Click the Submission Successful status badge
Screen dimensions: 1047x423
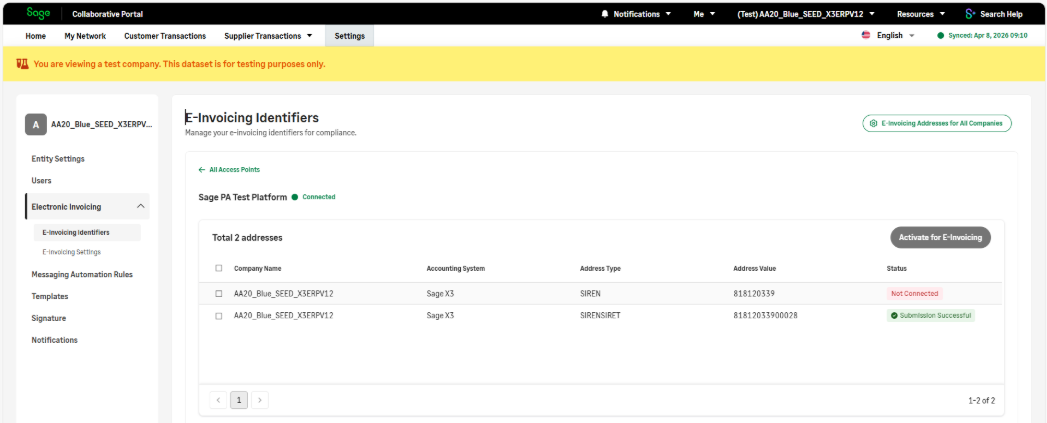[x=931, y=315]
